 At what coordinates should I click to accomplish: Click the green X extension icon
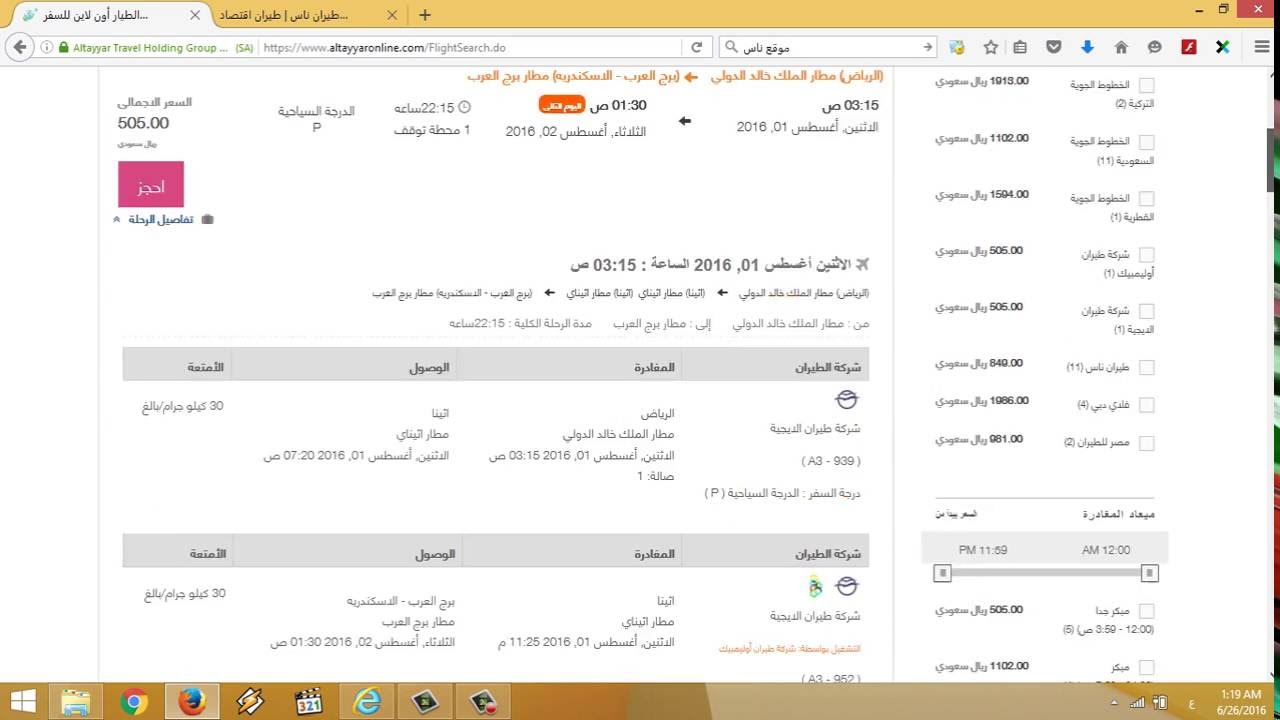click(1222, 47)
